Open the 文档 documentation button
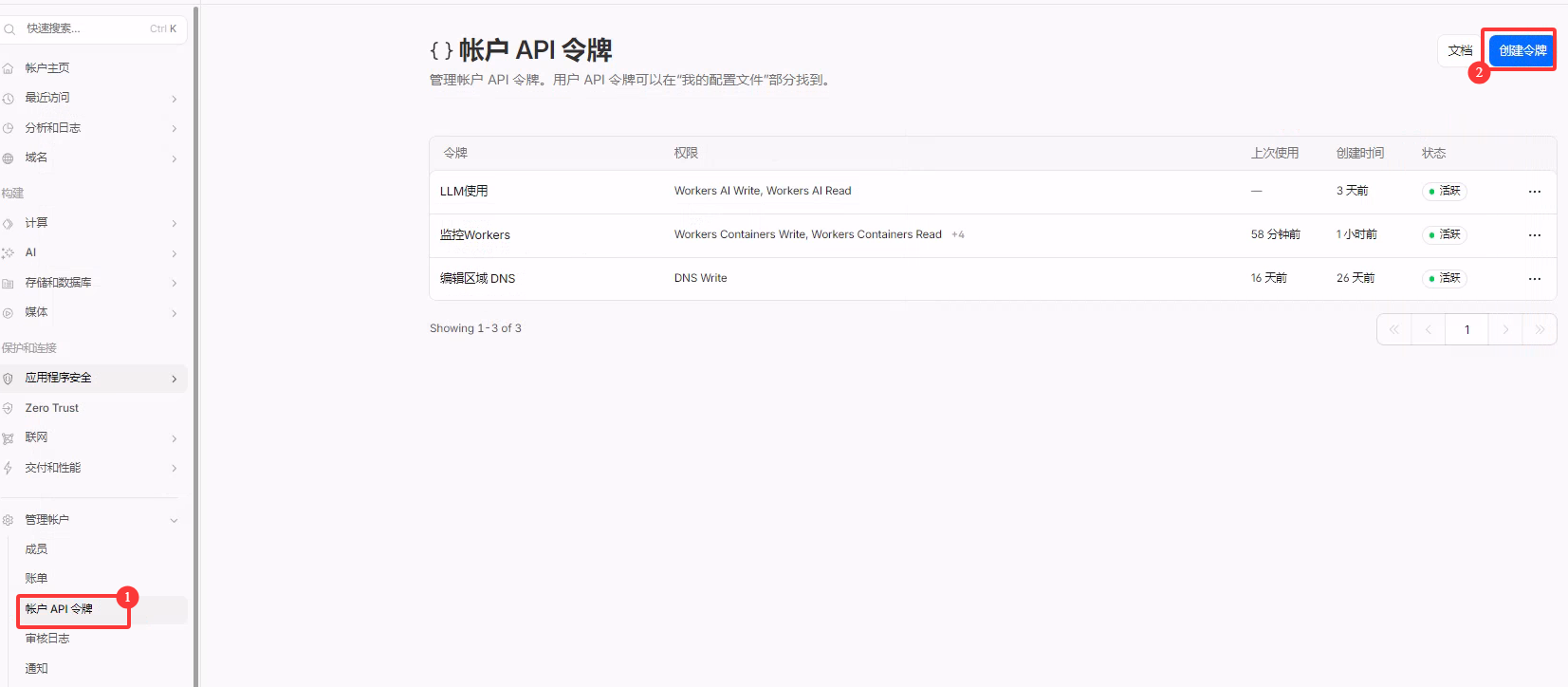This screenshot has height=687, width=1568. tap(1460, 50)
